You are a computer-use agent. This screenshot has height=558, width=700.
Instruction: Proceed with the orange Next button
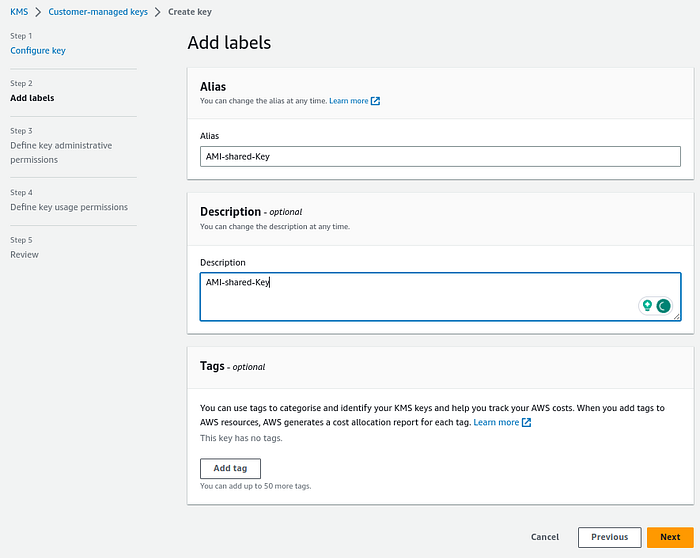tap(670, 537)
